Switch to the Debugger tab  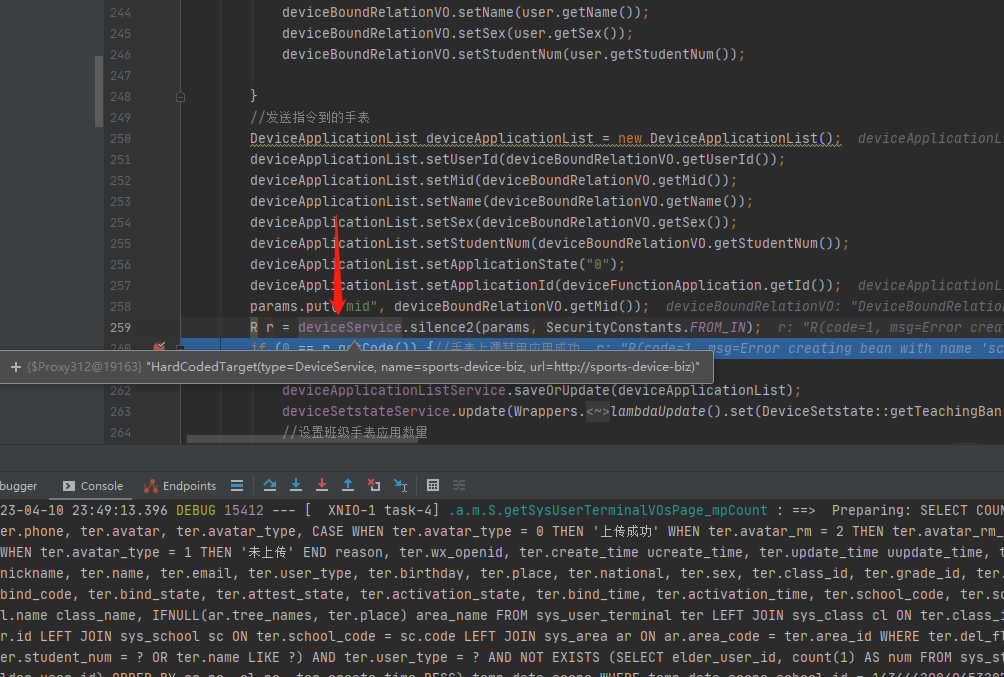pyautogui.click(x=18, y=486)
